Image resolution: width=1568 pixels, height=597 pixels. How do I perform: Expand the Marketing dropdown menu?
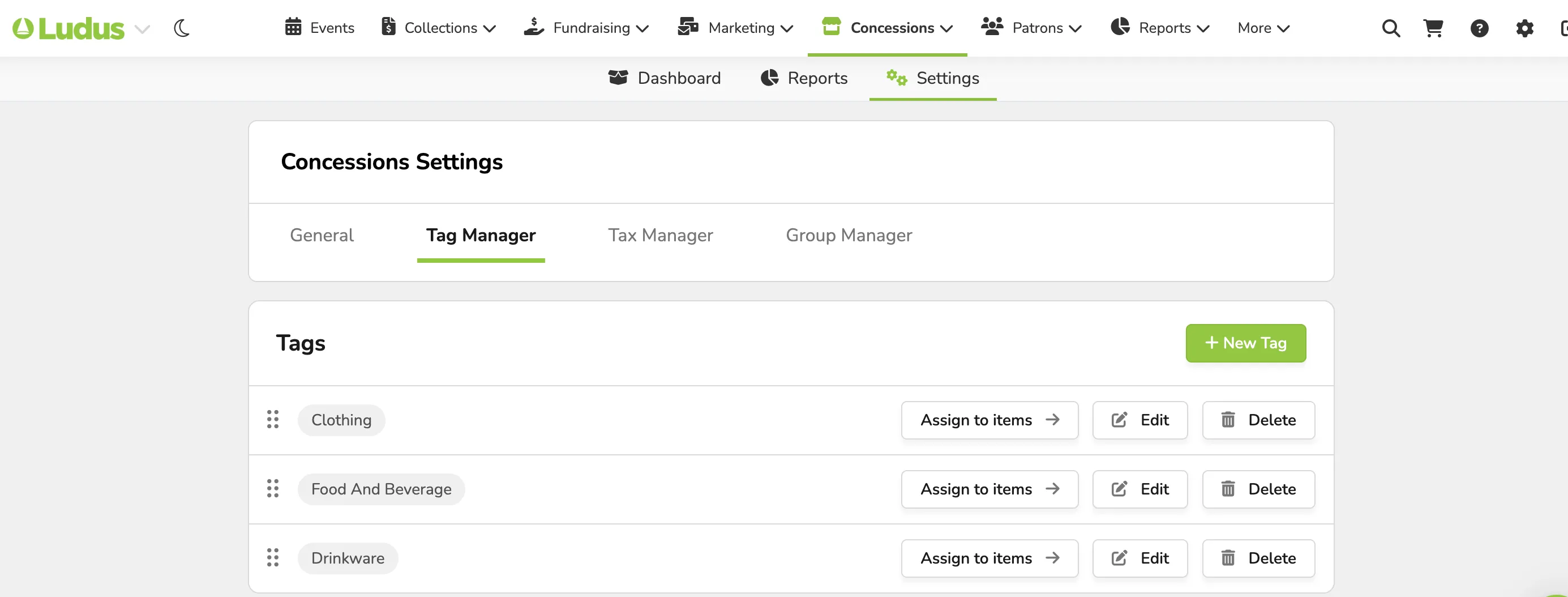pyautogui.click(x=735, y=28)
